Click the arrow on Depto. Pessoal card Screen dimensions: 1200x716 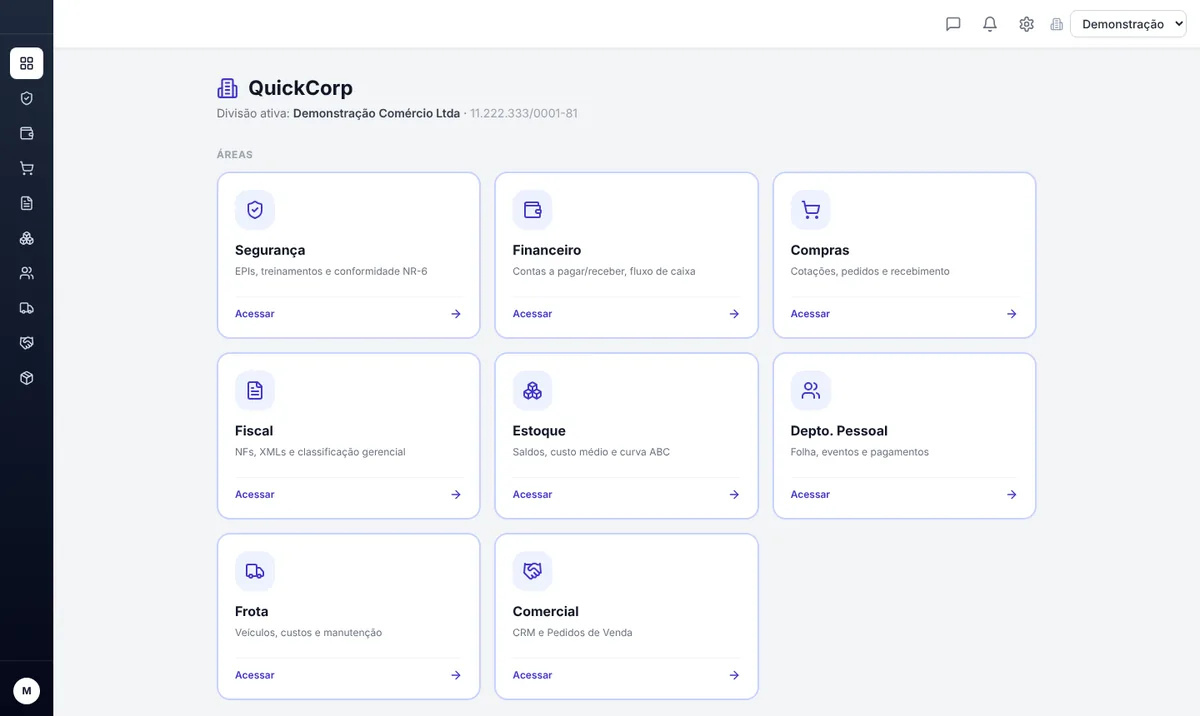tap(1012, 494)
